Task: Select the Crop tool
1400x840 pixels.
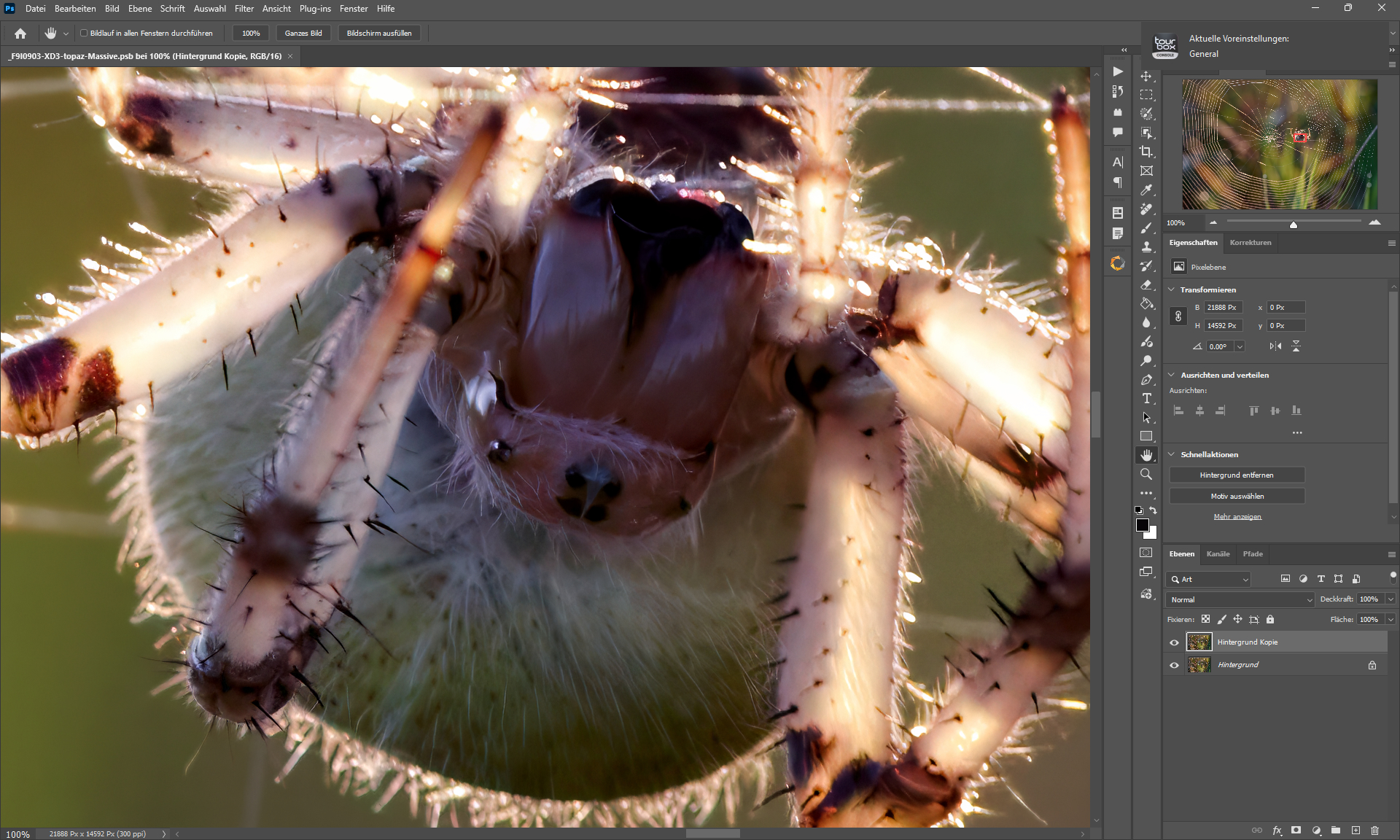Action: click(x=1146, y=152)
